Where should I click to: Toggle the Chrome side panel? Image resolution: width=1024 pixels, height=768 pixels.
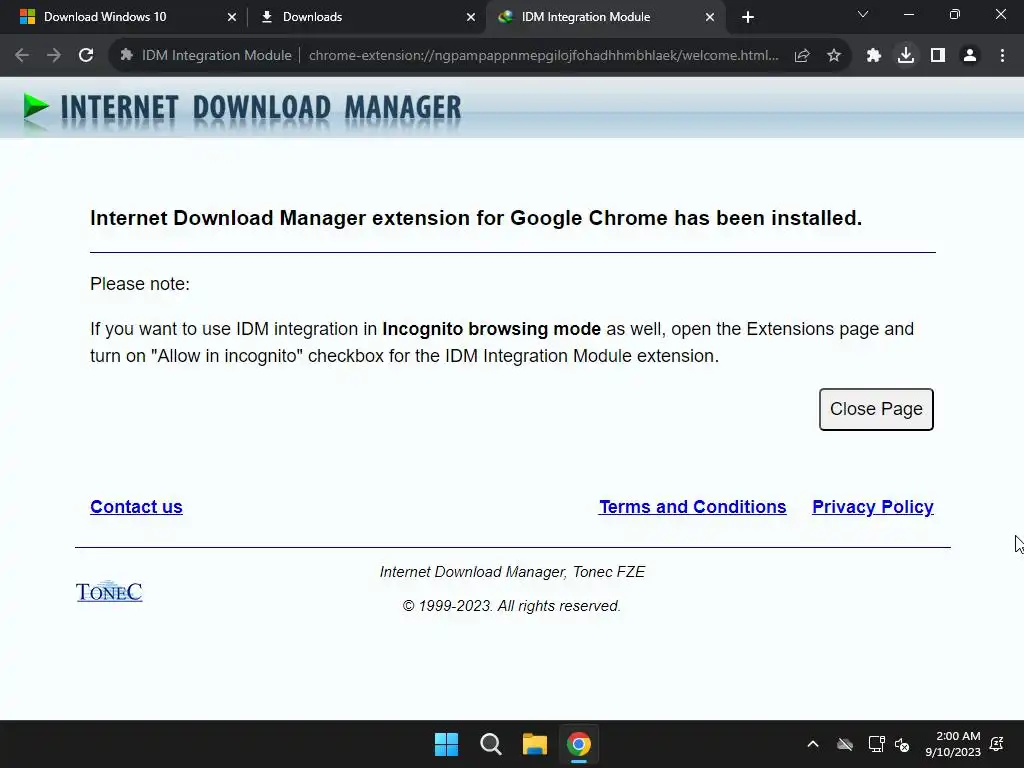tap(938, 56)
